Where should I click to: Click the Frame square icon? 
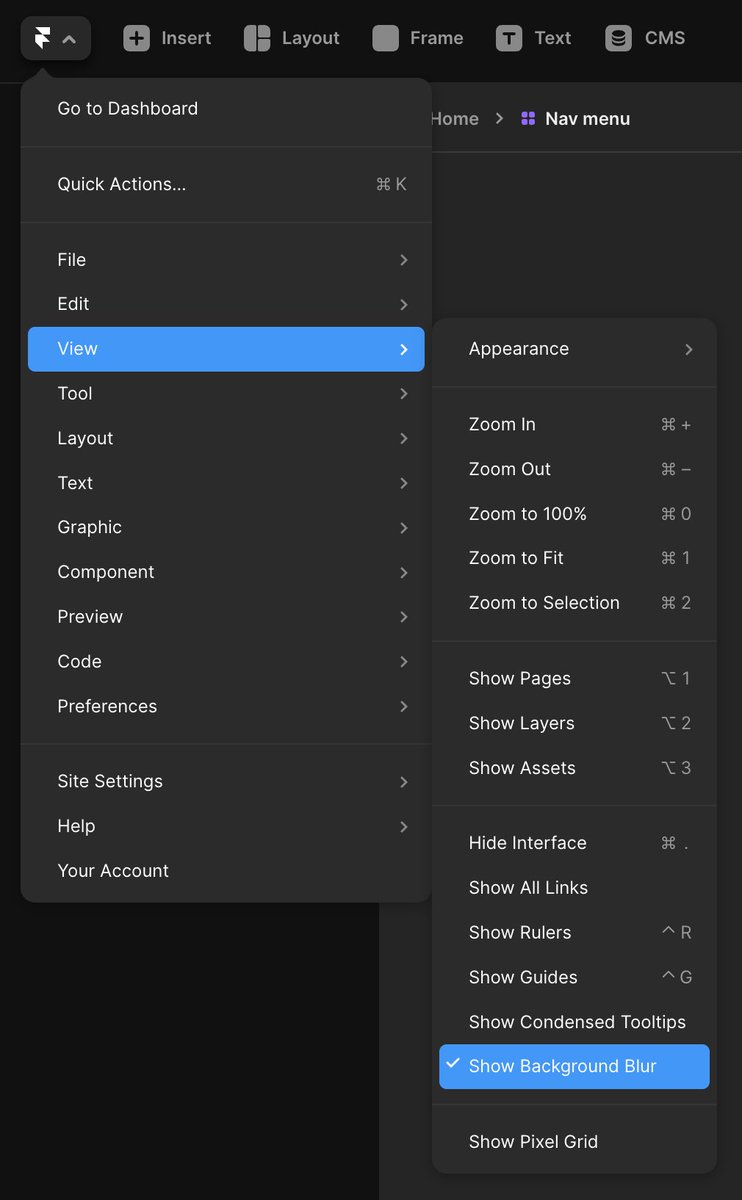(x=385, y=38)
